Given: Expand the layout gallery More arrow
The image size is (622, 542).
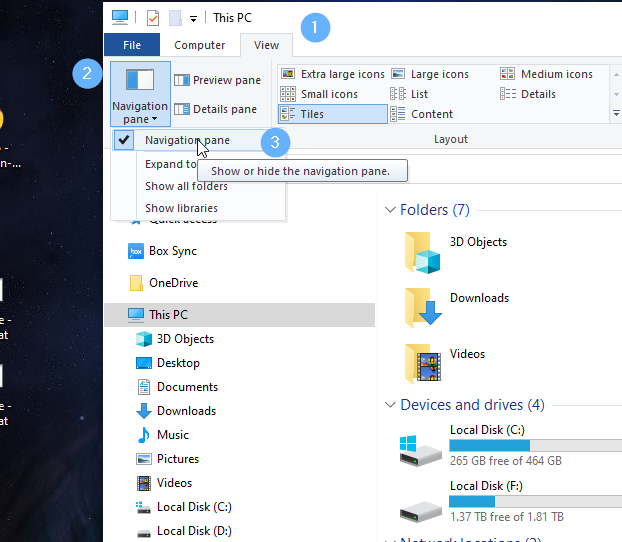Looking at the screenshot, I should click(616, 114).
